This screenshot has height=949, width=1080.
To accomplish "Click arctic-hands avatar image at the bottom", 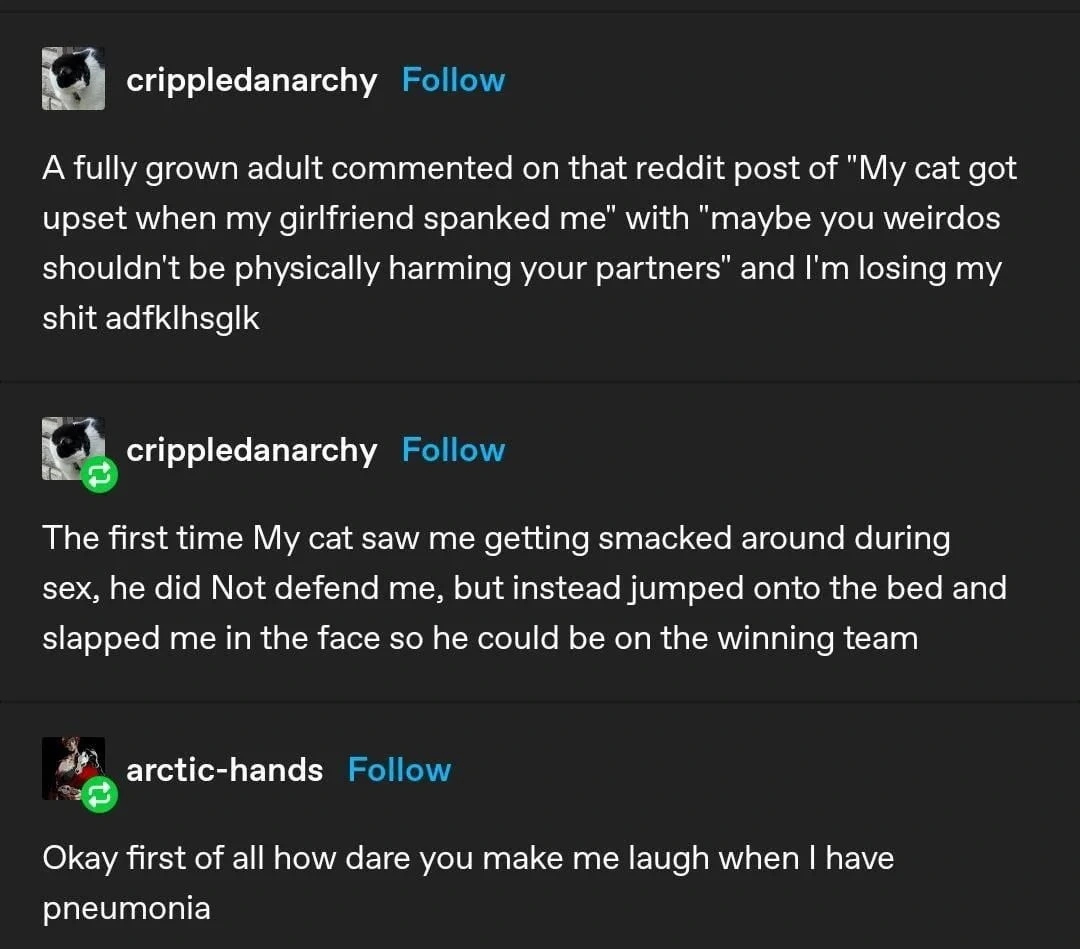I will 73,768.
